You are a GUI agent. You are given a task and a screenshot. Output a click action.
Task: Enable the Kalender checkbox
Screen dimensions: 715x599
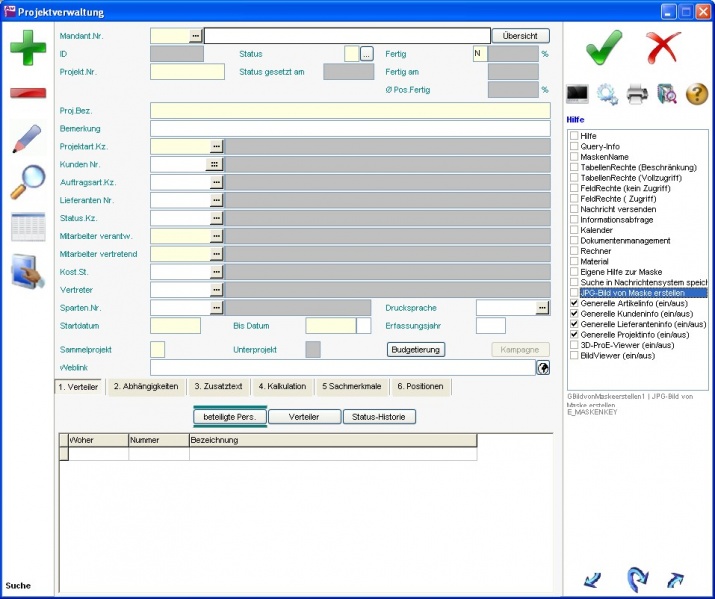[574, 230]
